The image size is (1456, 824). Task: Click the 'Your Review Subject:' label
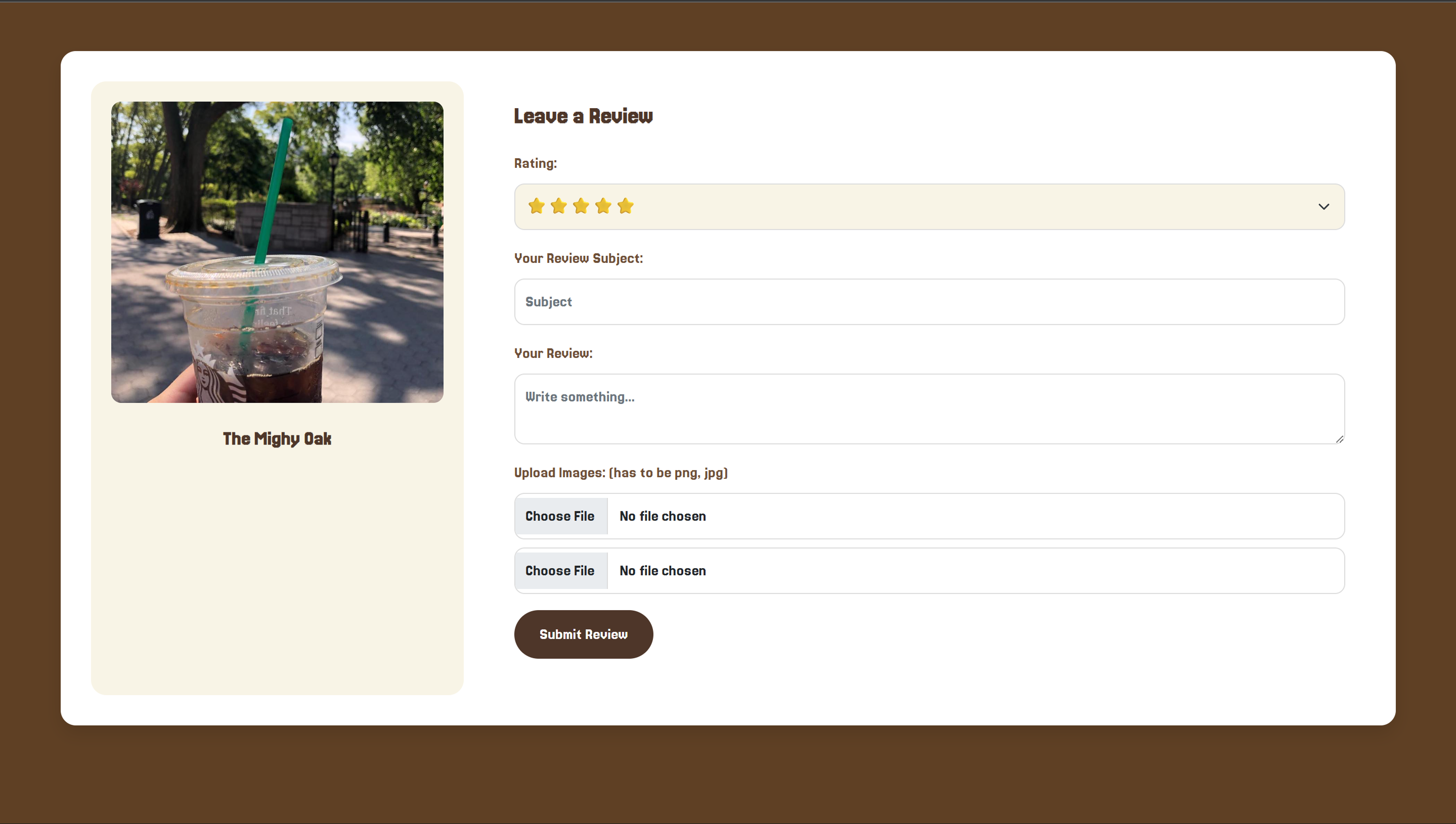[x=578, y=259]
